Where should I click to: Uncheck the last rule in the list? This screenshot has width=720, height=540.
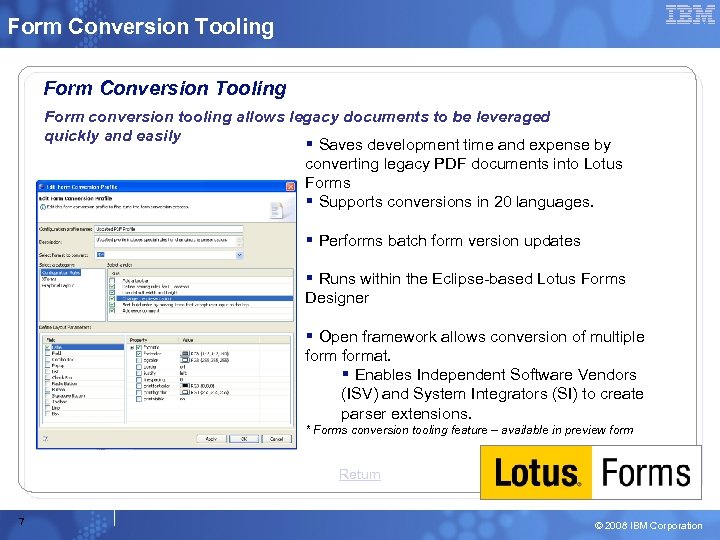112,310
